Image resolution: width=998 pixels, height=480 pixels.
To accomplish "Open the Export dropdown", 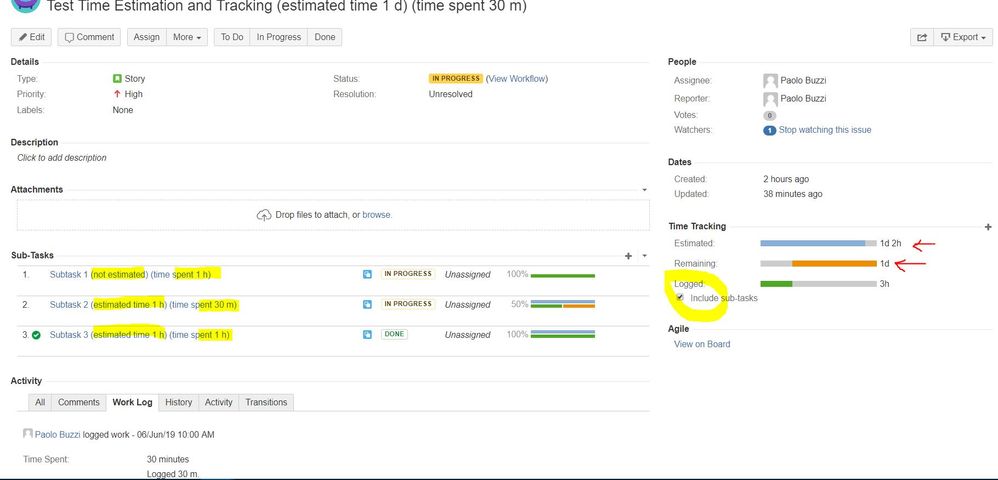I will (x=963, y=37).
